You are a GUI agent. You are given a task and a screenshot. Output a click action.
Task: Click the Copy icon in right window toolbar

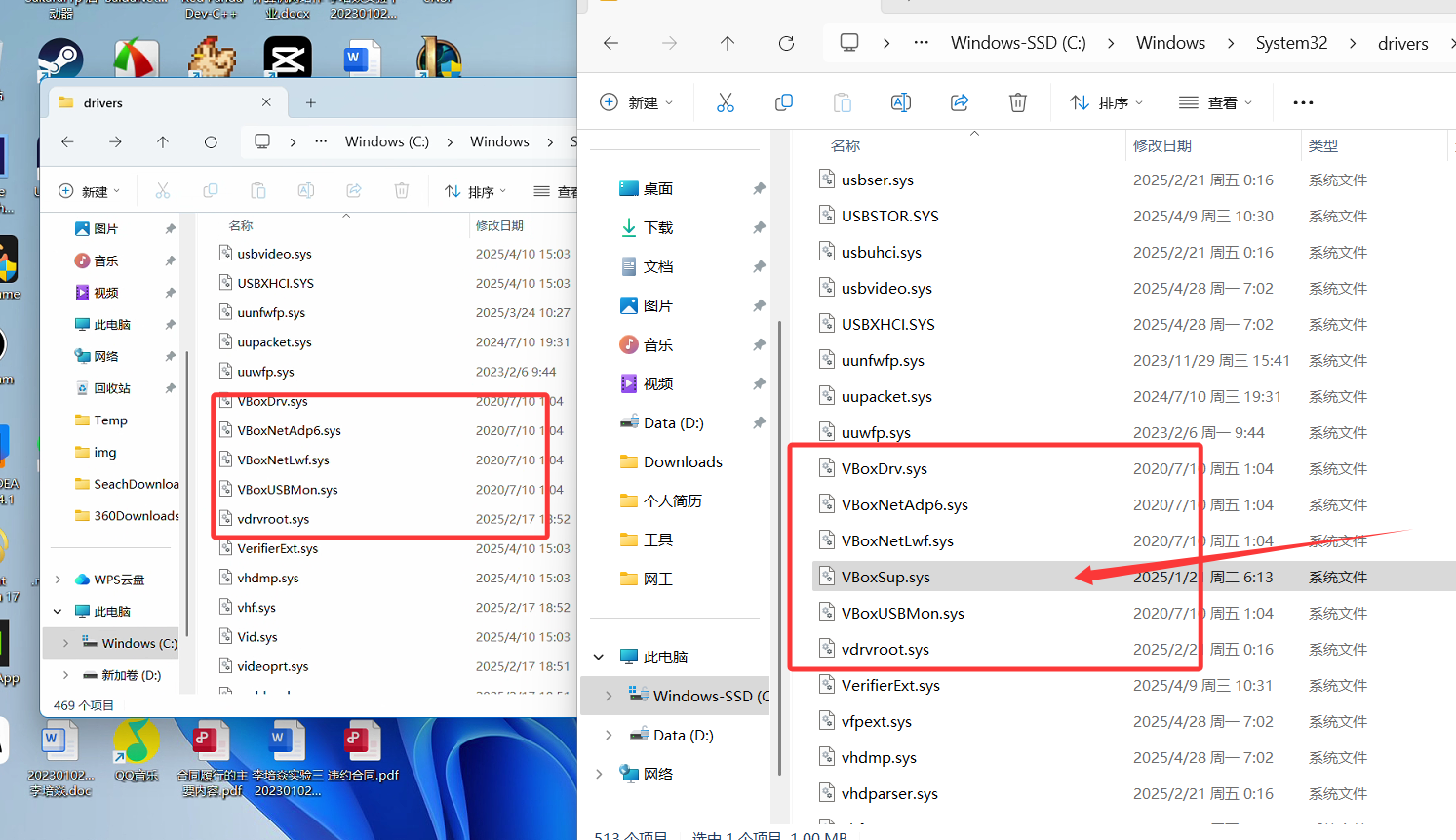tap(784, 102)
